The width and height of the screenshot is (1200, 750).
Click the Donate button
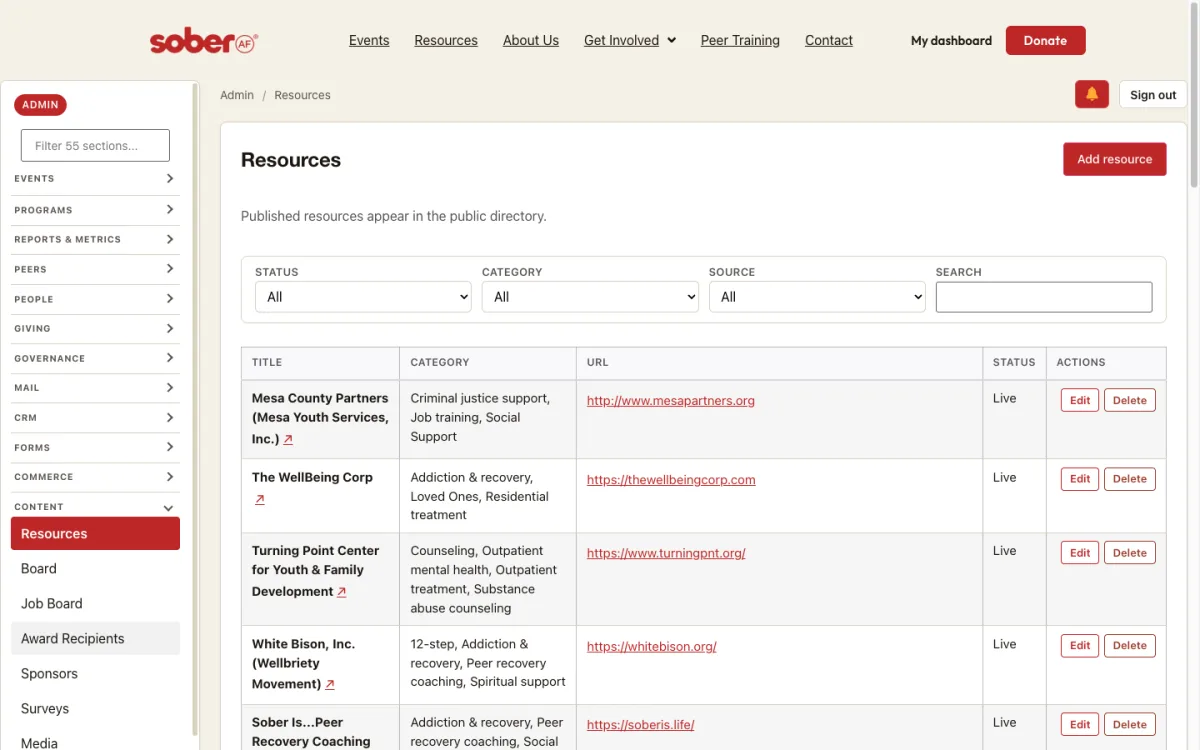[x=1045, y=41]
